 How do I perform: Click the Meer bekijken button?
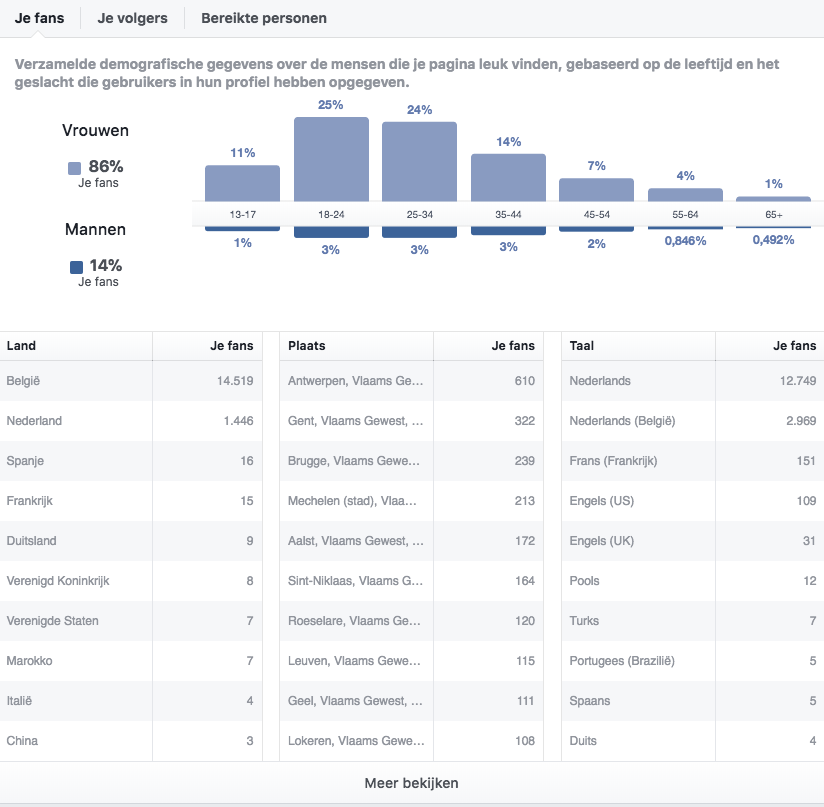click(x=411, y=783)
